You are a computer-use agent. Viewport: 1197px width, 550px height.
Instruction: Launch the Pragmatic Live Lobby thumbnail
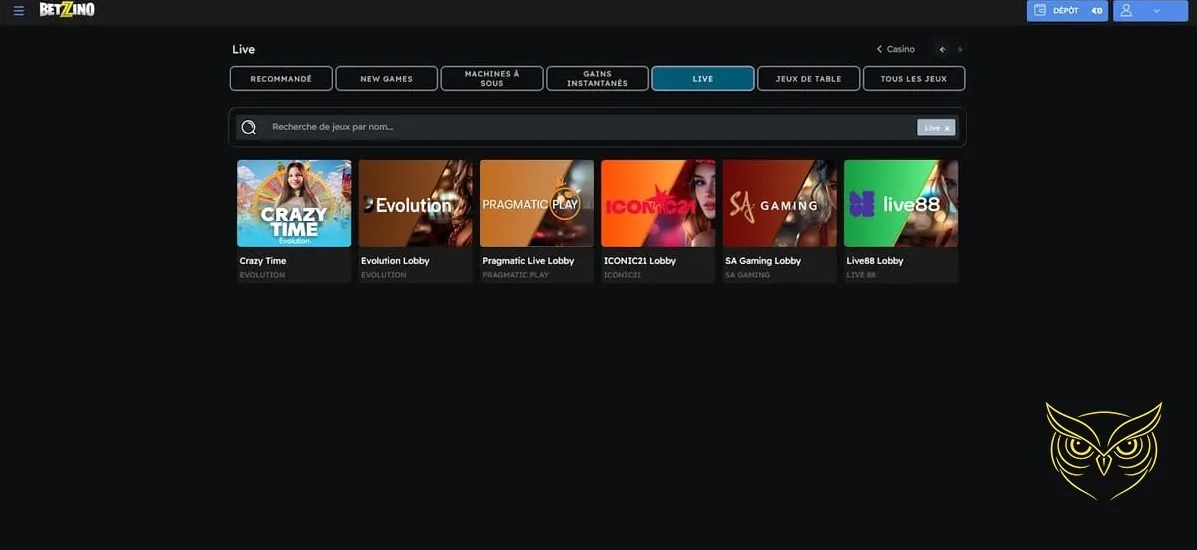(x=537, y=203)
